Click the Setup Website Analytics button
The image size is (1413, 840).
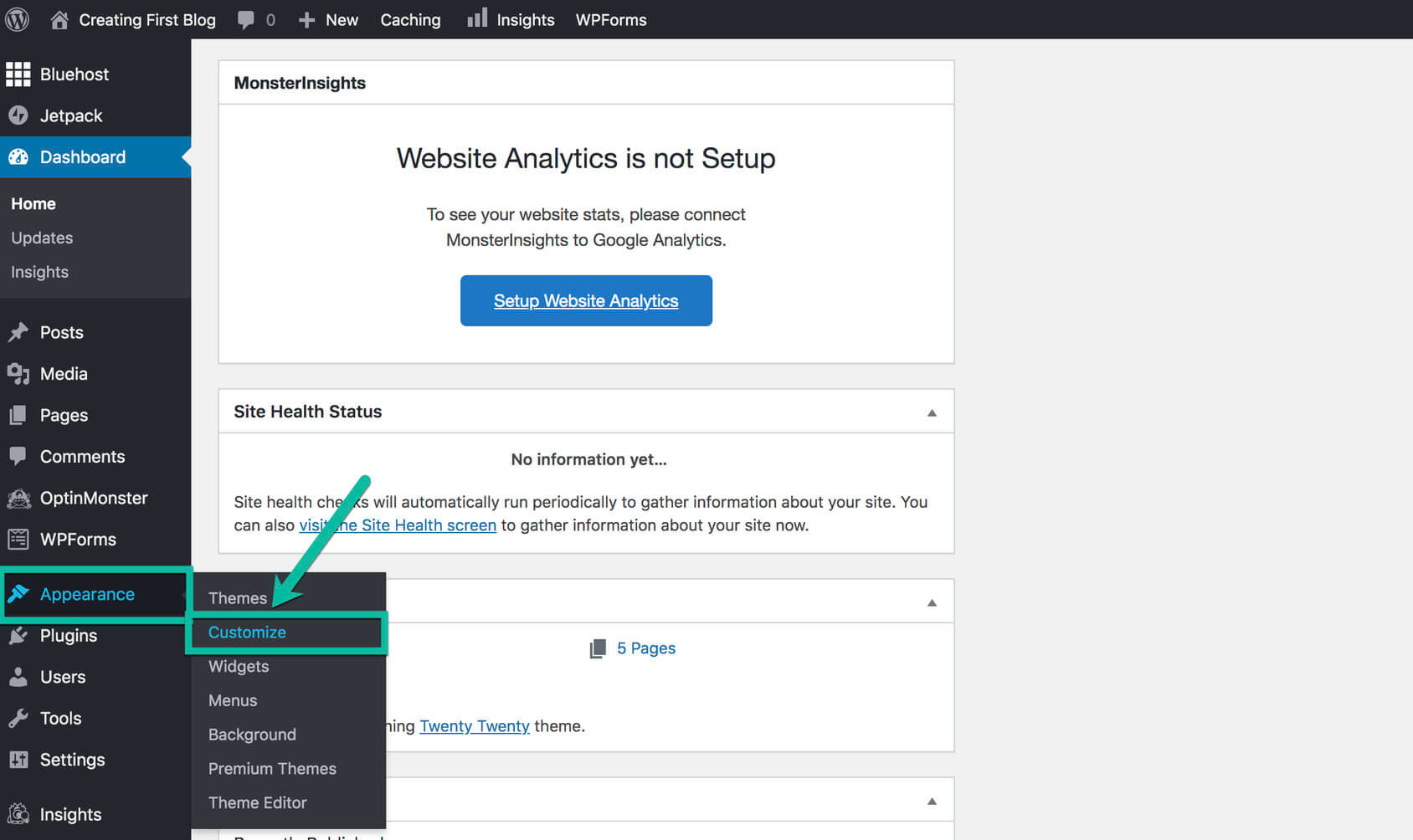click(585, 300)
